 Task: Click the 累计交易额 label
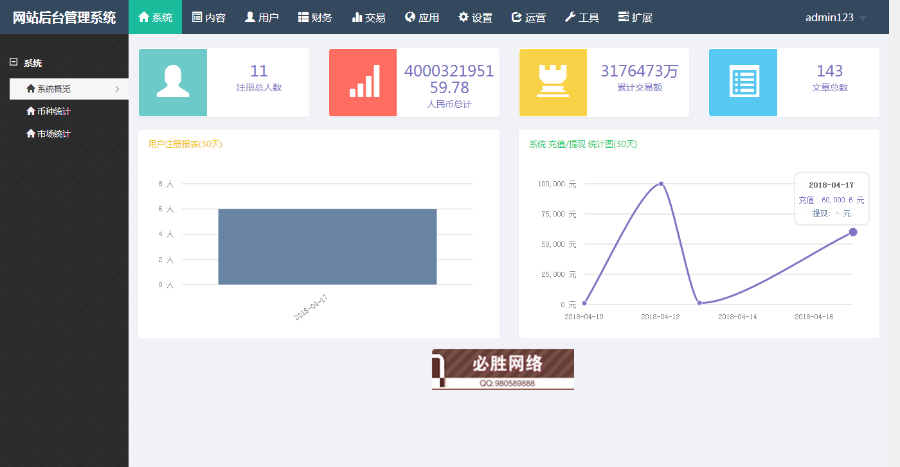coord(639,87)
